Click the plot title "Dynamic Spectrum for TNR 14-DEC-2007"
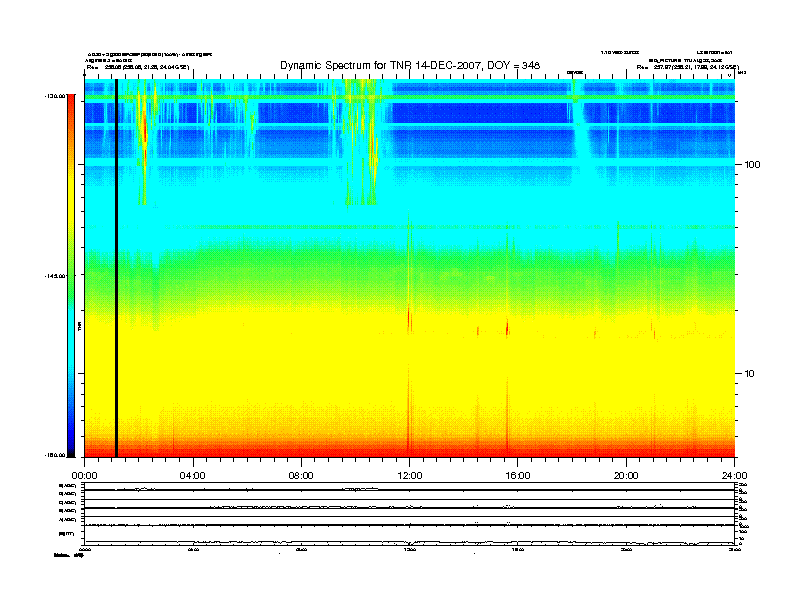Viewport: 792px width, 612px height. coord(379,66)
